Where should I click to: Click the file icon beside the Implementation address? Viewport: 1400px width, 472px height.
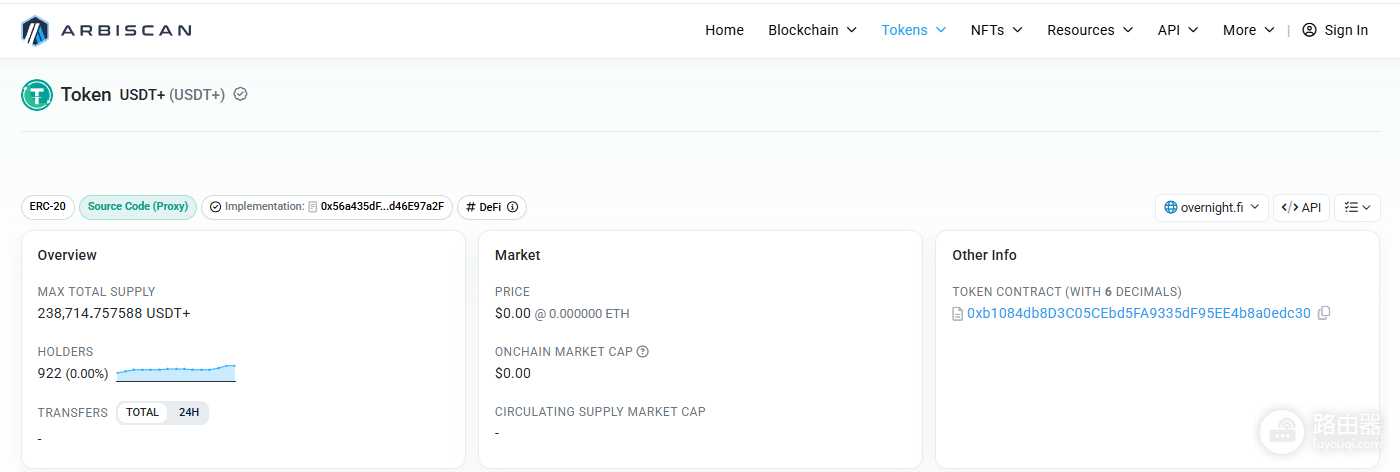313,207
